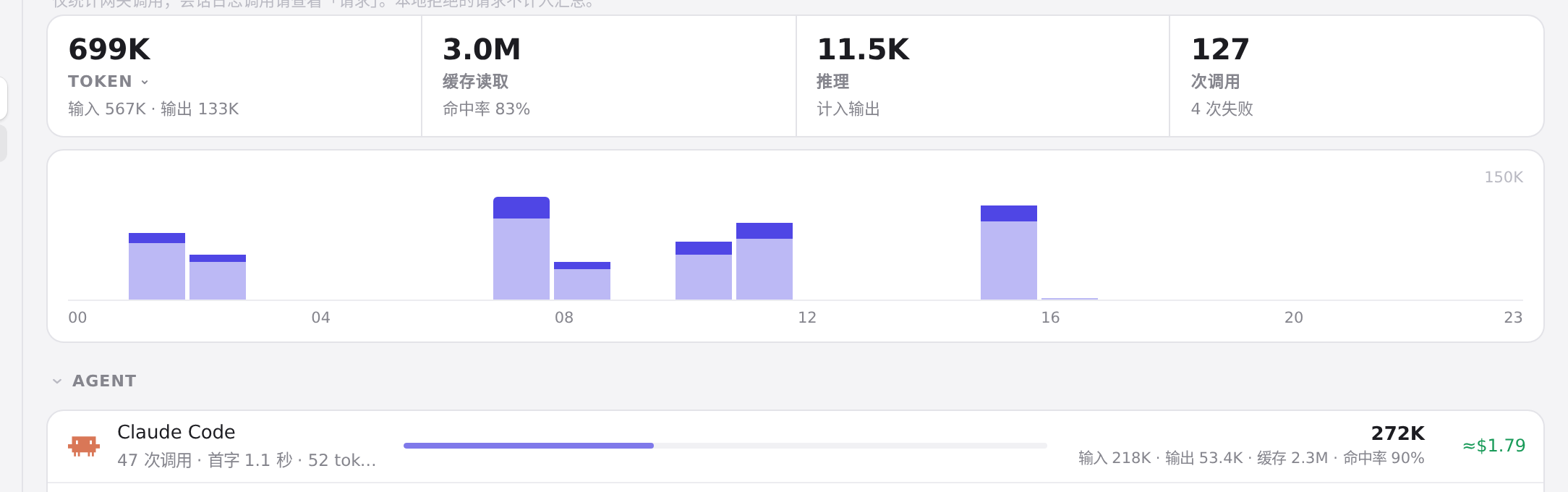Click the 00 hour axis label
The image size is (1568, 492).
point(77,318)
